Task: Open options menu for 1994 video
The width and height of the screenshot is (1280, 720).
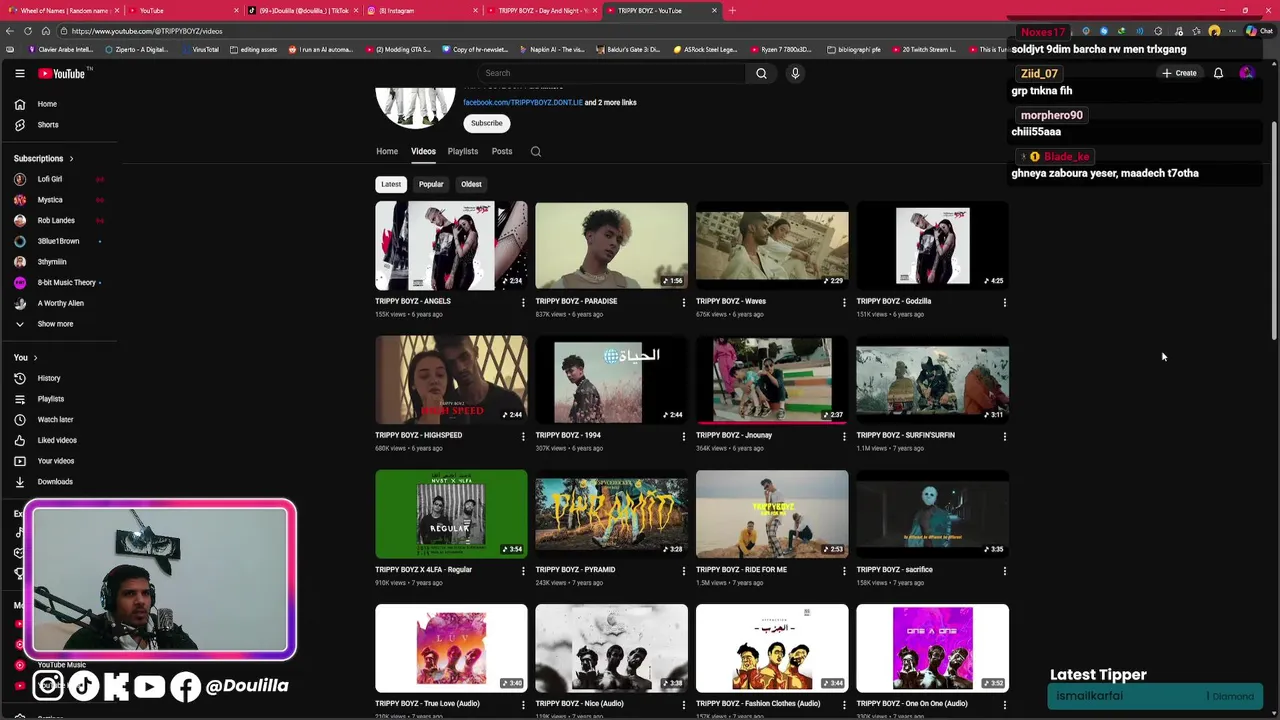Action: (684, 436)
